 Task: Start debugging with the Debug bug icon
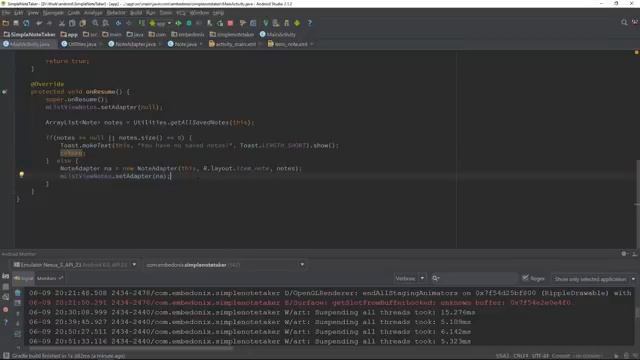[189, 23]
